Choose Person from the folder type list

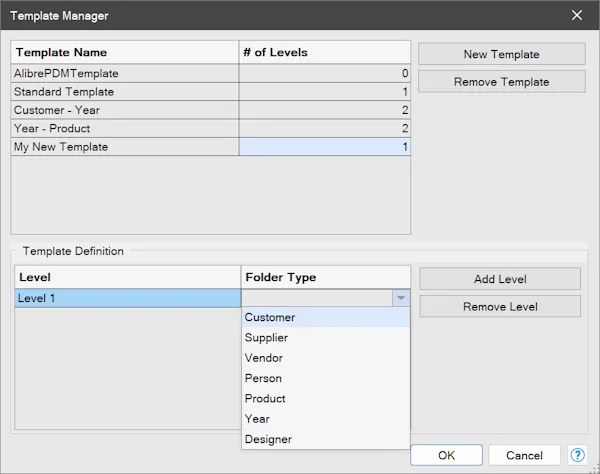pyautogui.click(x=326, y=378)
